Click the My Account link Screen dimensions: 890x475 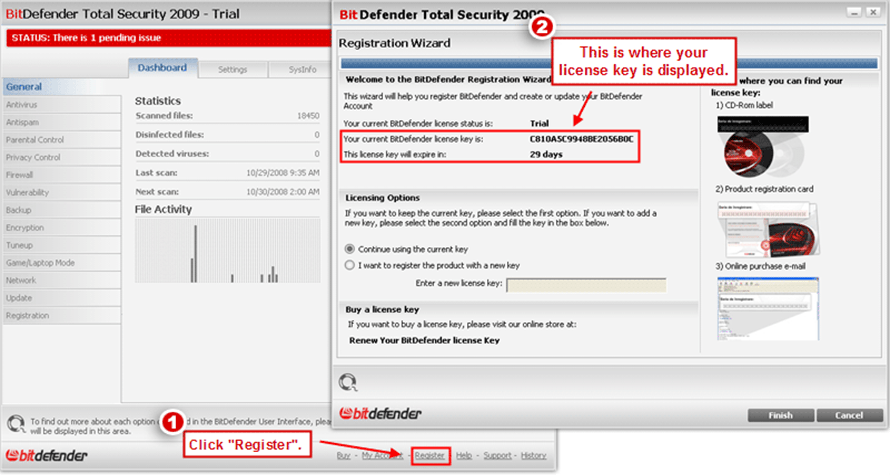pyautogui.click(x=382, y=456)
